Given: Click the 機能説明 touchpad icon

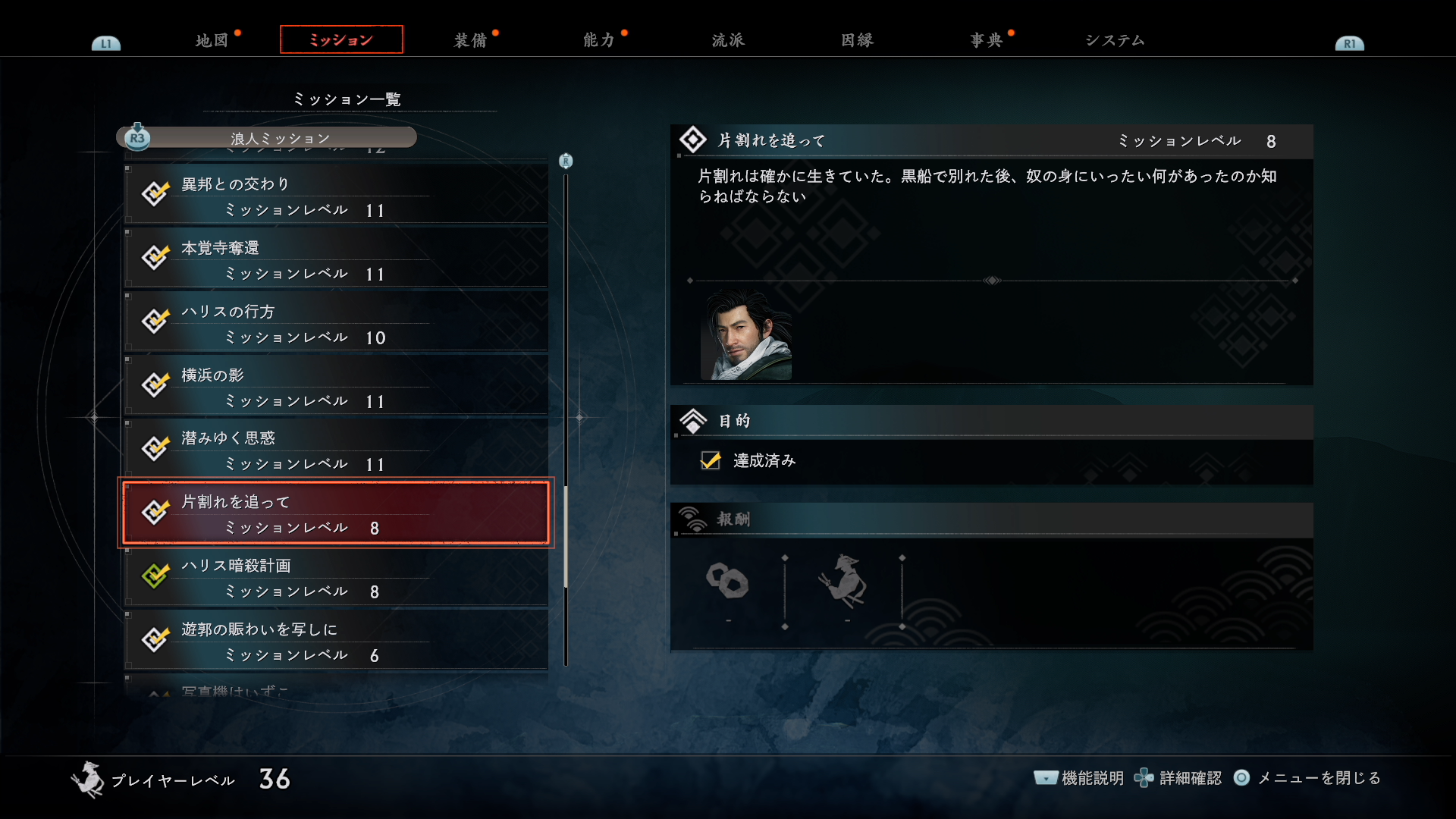Looking at the screenshot, I should click(1046, 778).
